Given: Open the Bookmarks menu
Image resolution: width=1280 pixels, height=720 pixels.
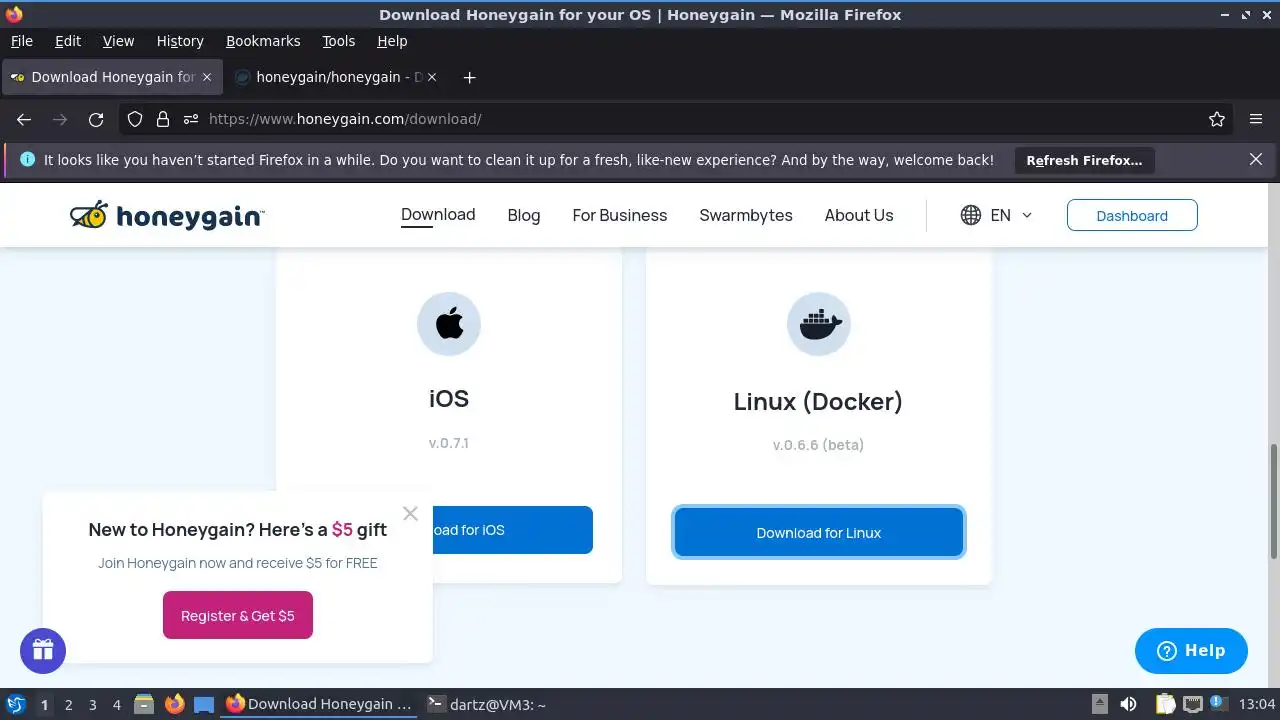Looking at the screenshot, I should tap(263, 41).
